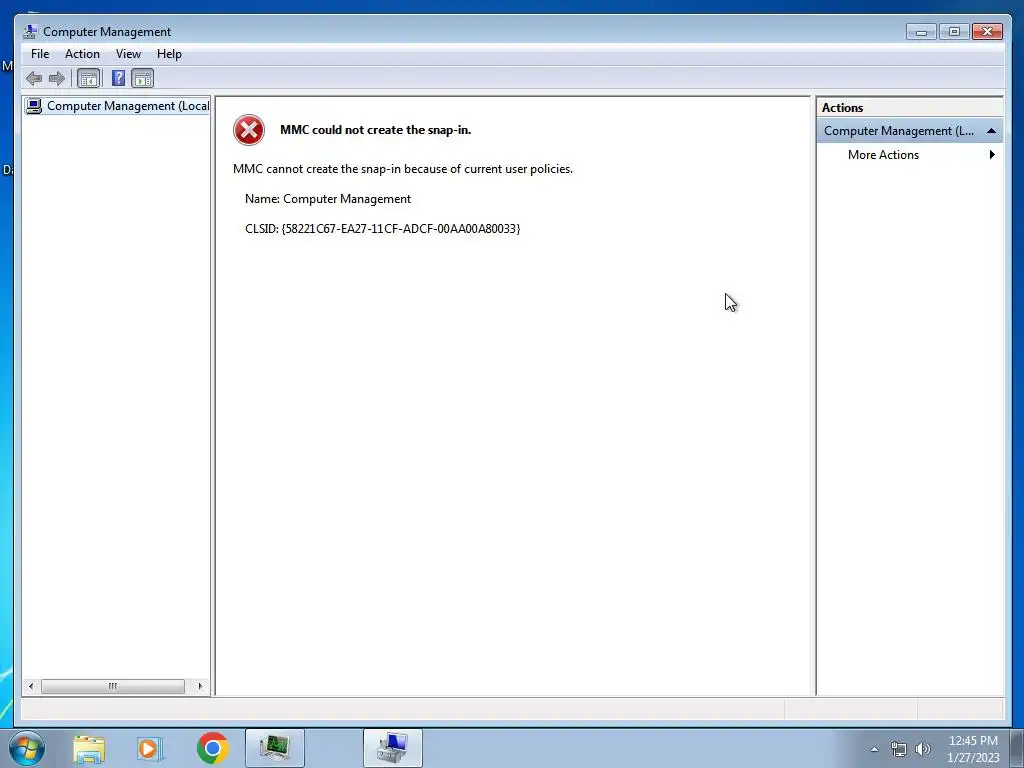This screenshot has height=768, width=1024.
Task: Click the network tray icon
Action: (899, 749)
